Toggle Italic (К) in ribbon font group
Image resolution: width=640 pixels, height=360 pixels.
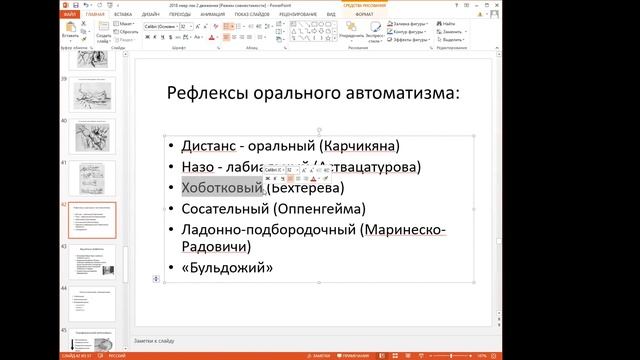[x=155, y=37]
